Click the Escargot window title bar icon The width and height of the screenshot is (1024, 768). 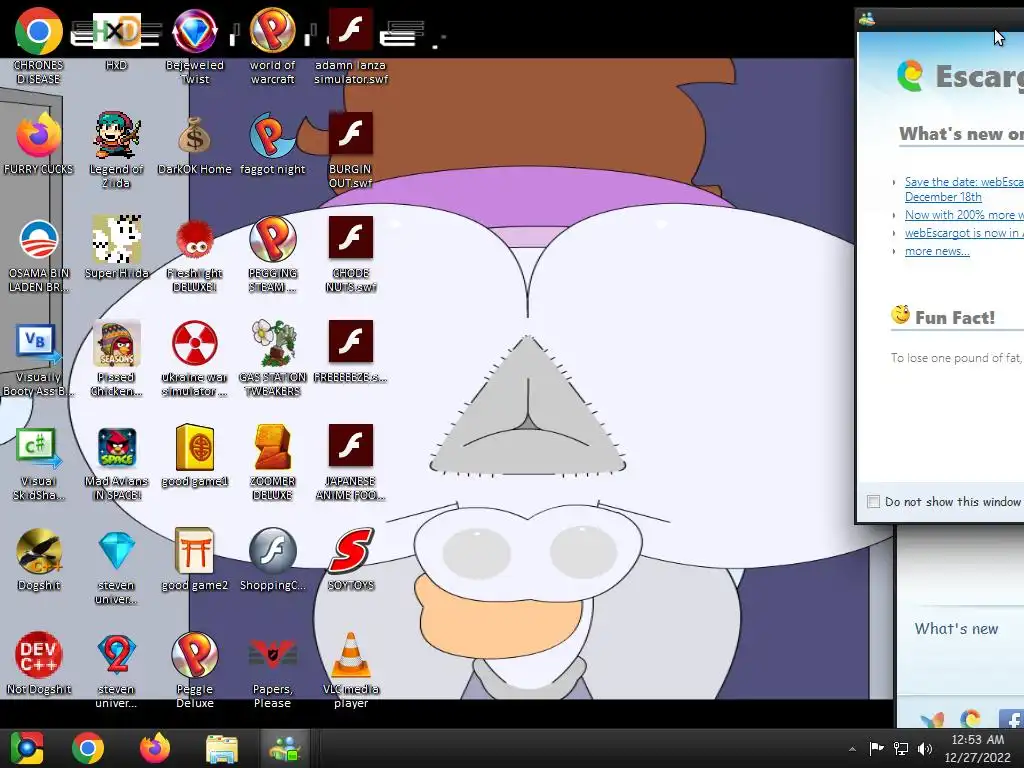(x=867, y=19)
